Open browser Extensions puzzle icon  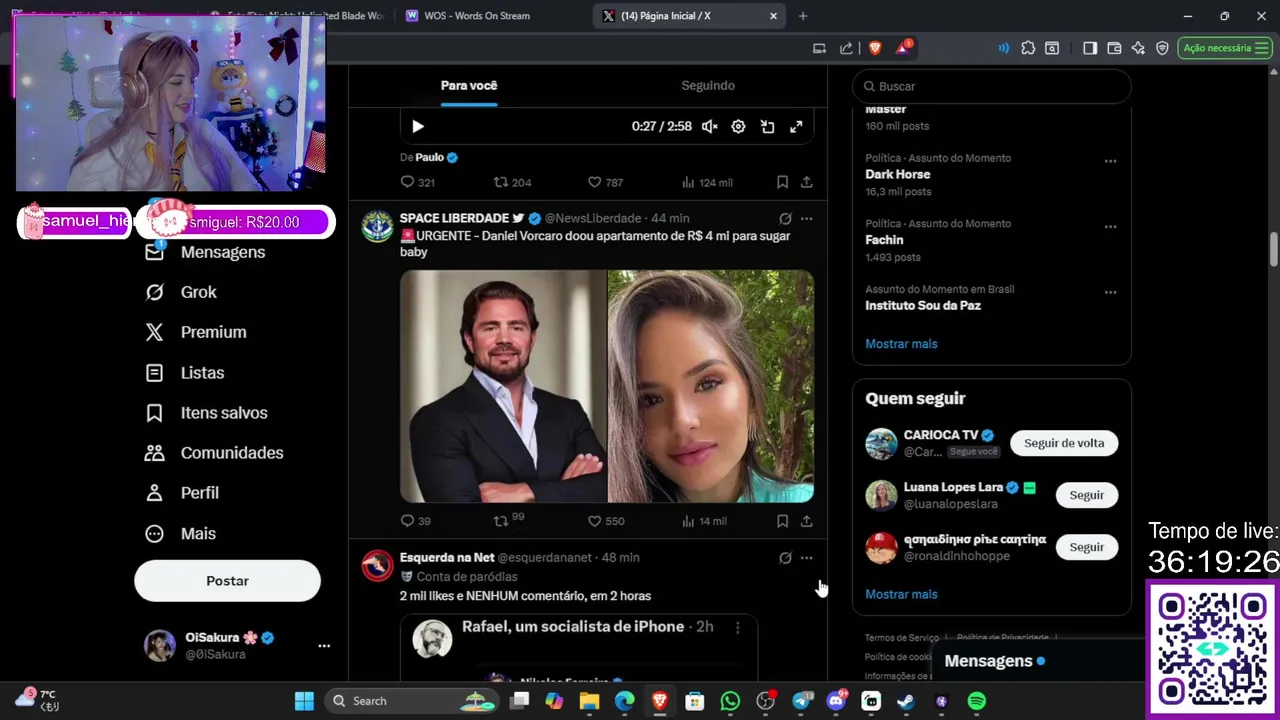click(1028, 48)
